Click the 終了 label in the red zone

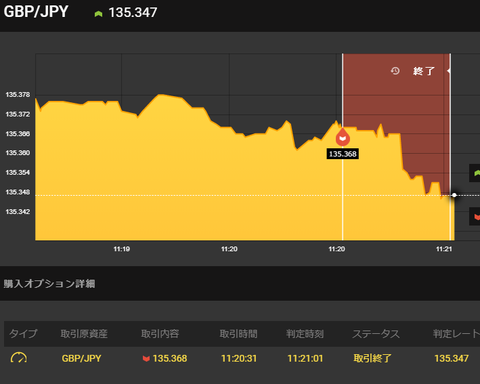[424, 71]
